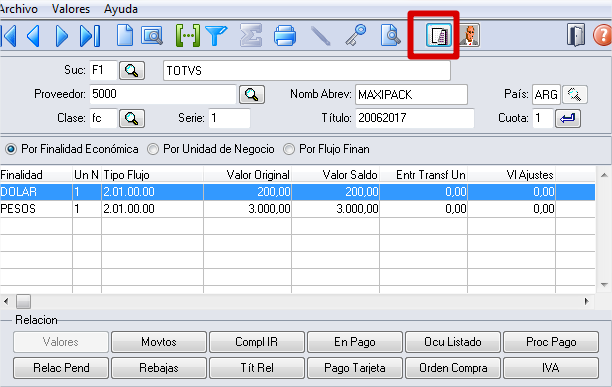The height and width of the screenshot is (387, 612).
Task: Click the document report toolbar icon
Action: 438,36
